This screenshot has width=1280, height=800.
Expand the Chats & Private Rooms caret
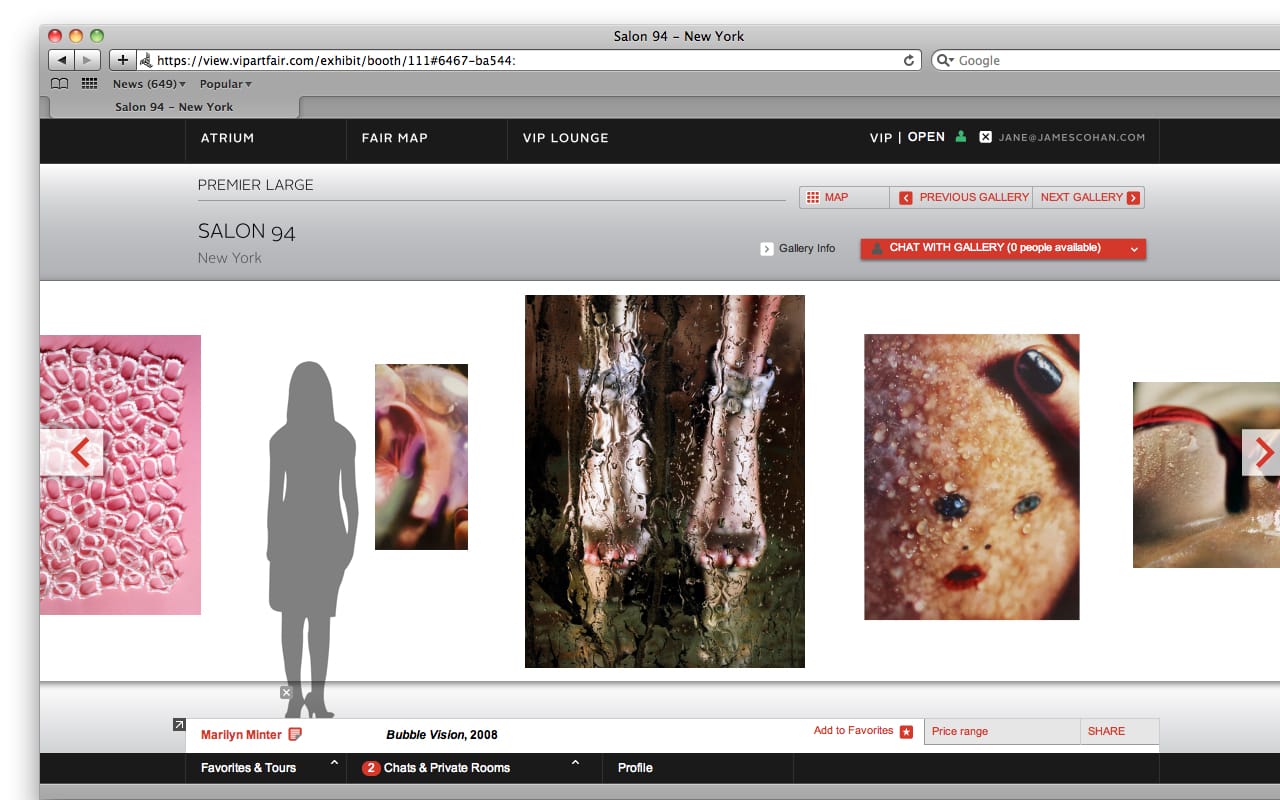click(575, 764)
